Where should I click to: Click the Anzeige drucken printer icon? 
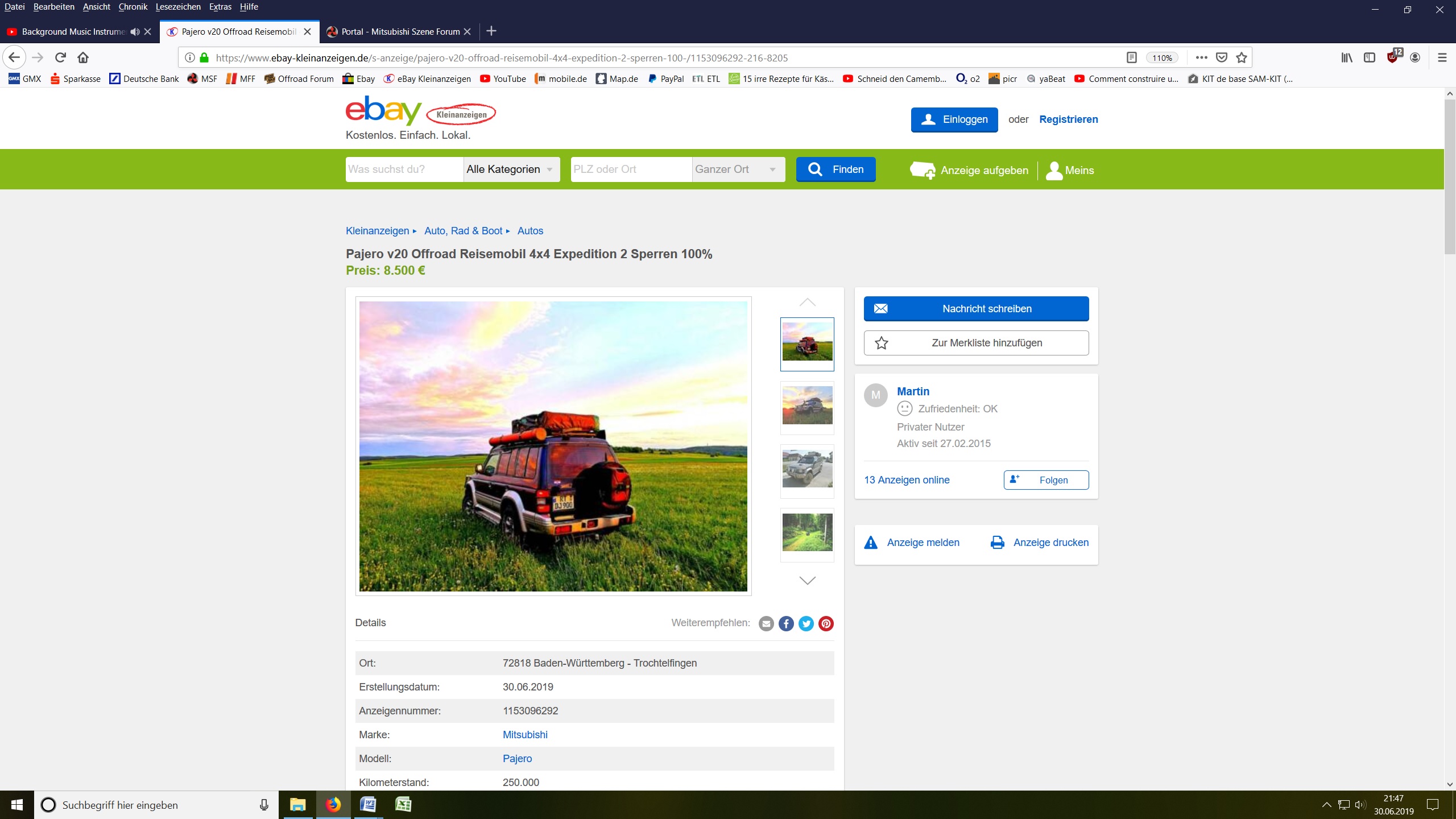pos(997,543)
